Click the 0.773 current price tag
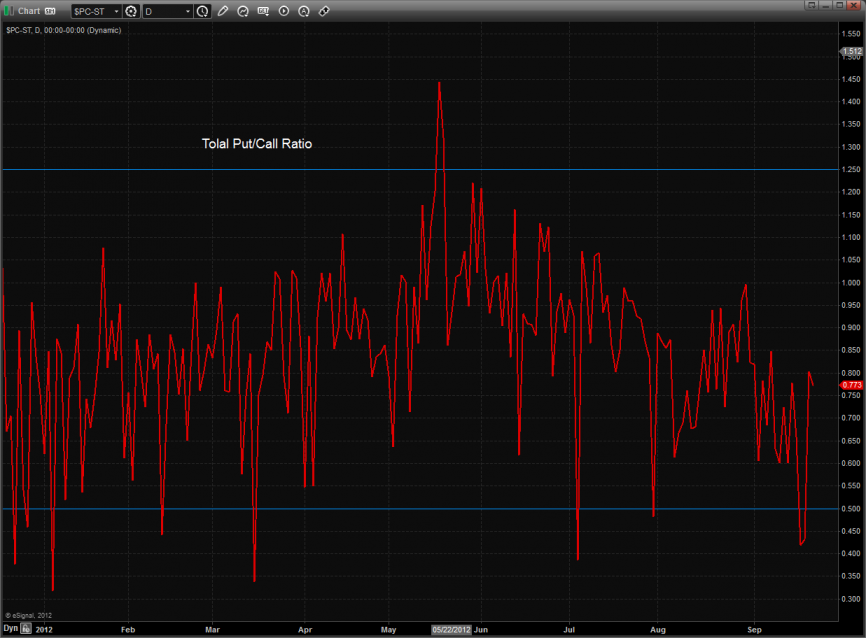 coord(852,385)
